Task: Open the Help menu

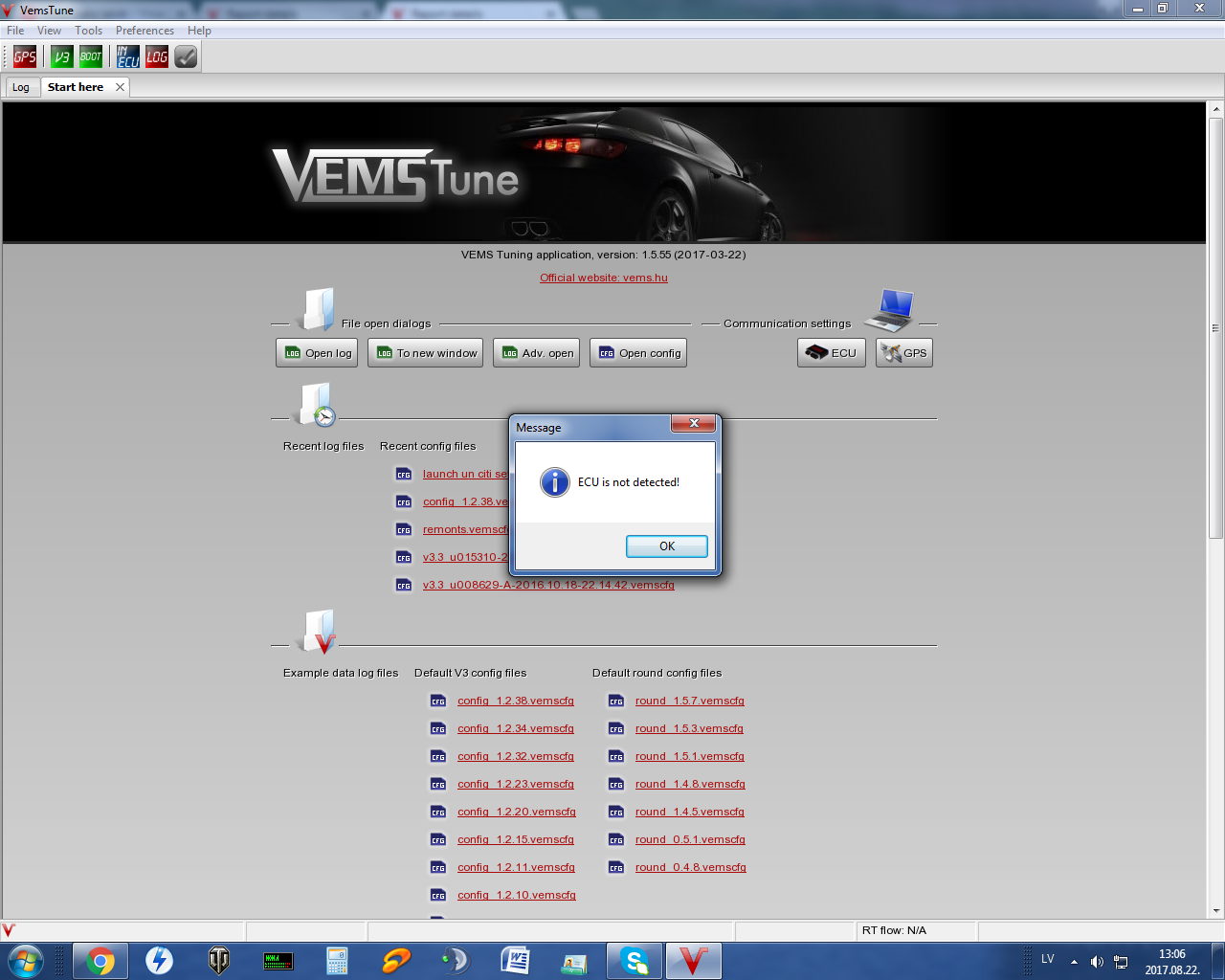Action: point(199,31)
